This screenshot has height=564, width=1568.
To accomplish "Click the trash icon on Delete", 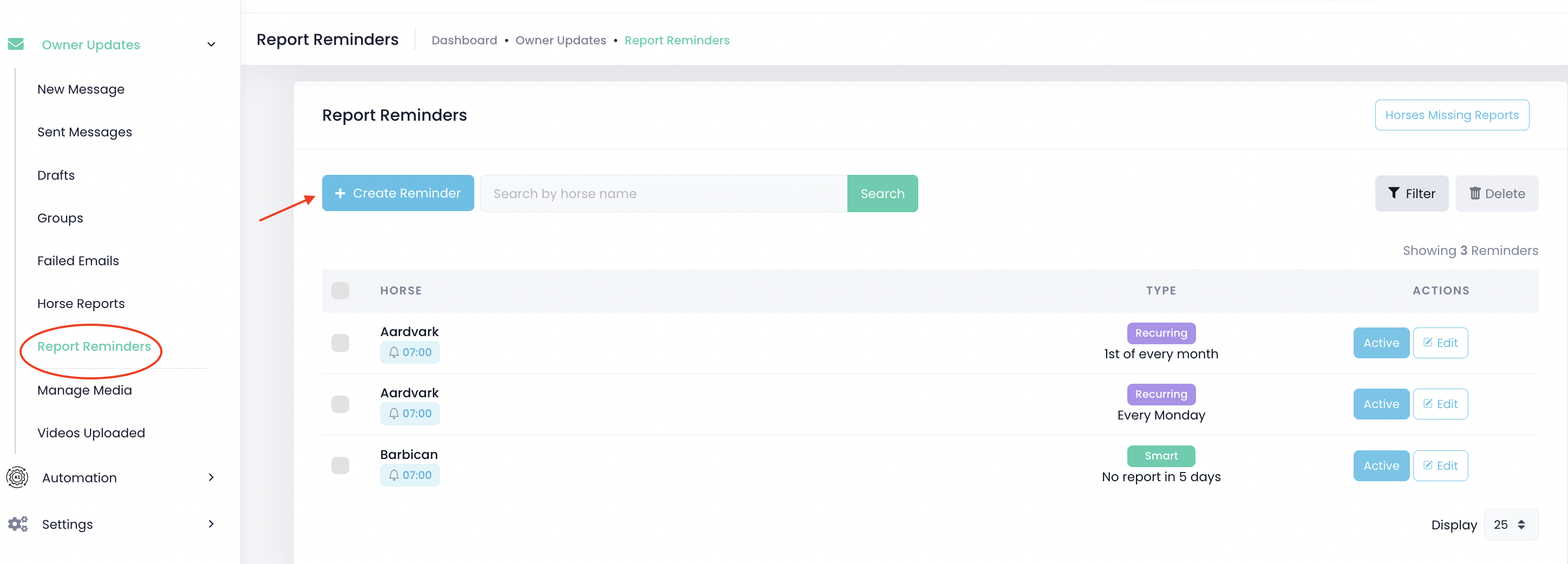I will (1475, 193).
